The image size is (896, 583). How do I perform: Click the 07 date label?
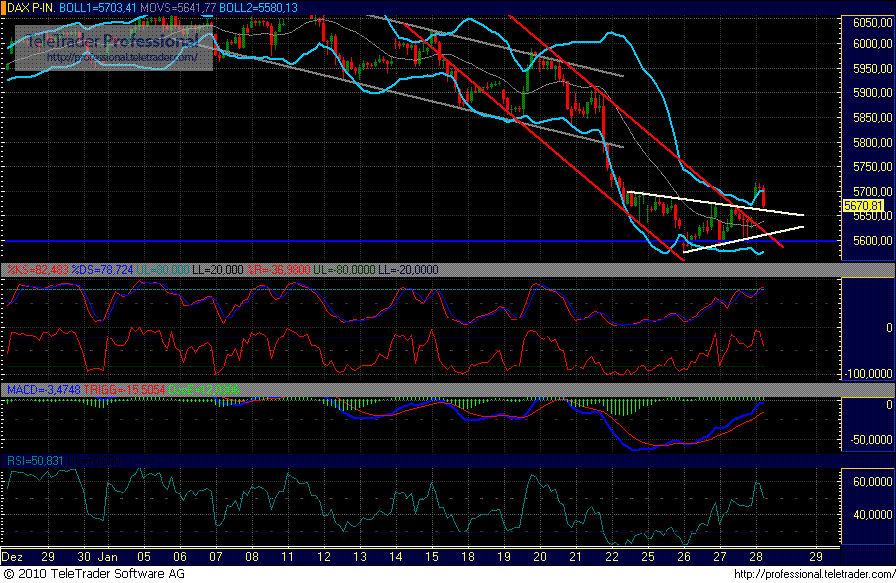coord(215,557)
